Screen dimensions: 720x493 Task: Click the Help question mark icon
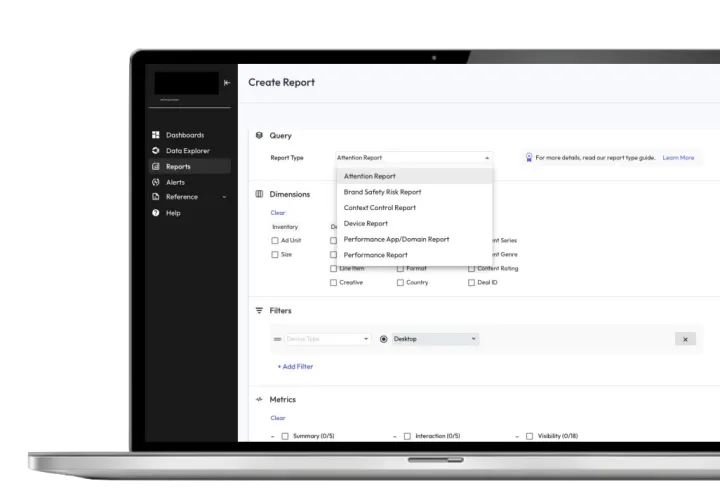coord(156,213)
